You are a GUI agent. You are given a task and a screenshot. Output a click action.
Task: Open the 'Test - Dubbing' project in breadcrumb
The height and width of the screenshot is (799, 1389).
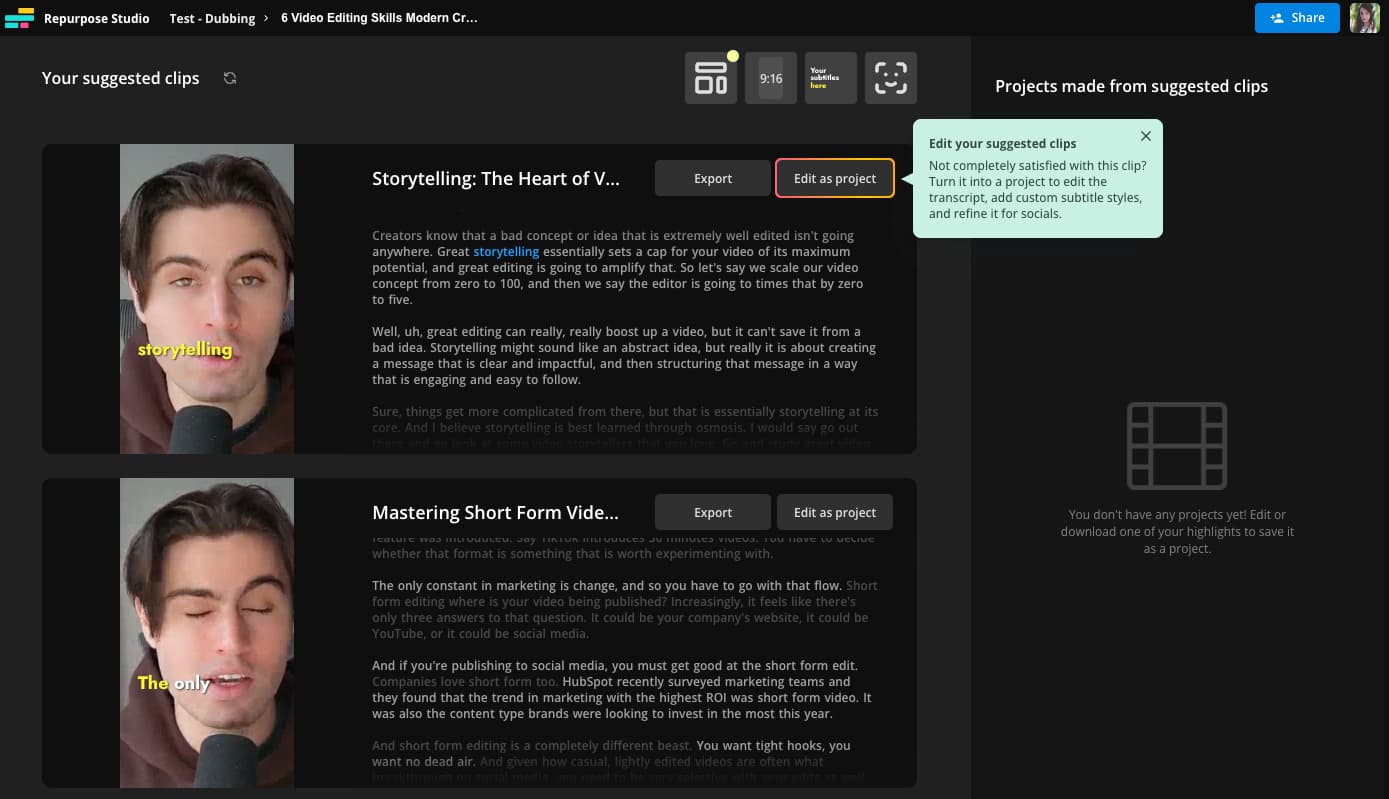click(x=212, y=17)
